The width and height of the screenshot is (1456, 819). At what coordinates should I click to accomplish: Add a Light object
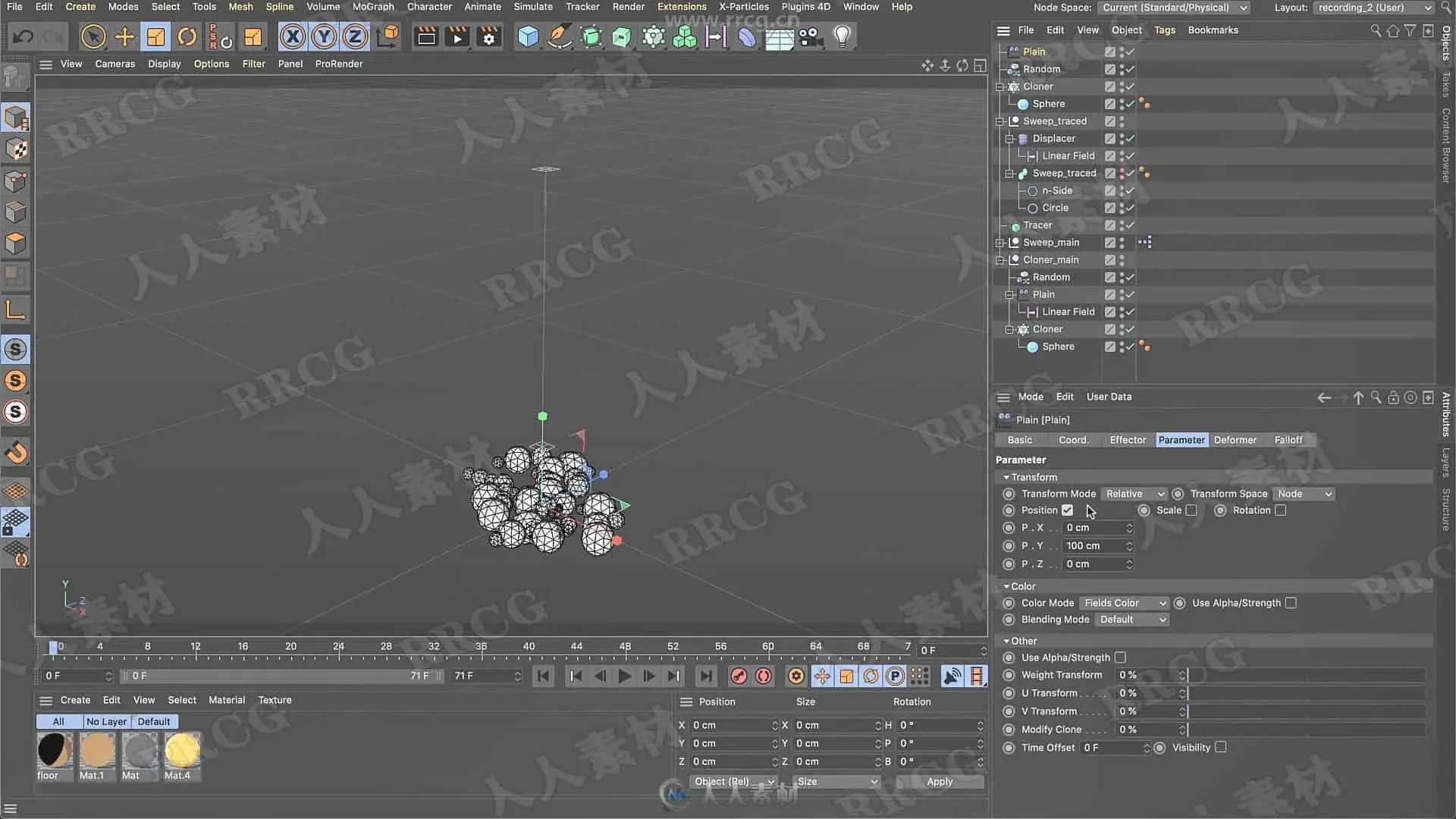[x=842, y=36]
